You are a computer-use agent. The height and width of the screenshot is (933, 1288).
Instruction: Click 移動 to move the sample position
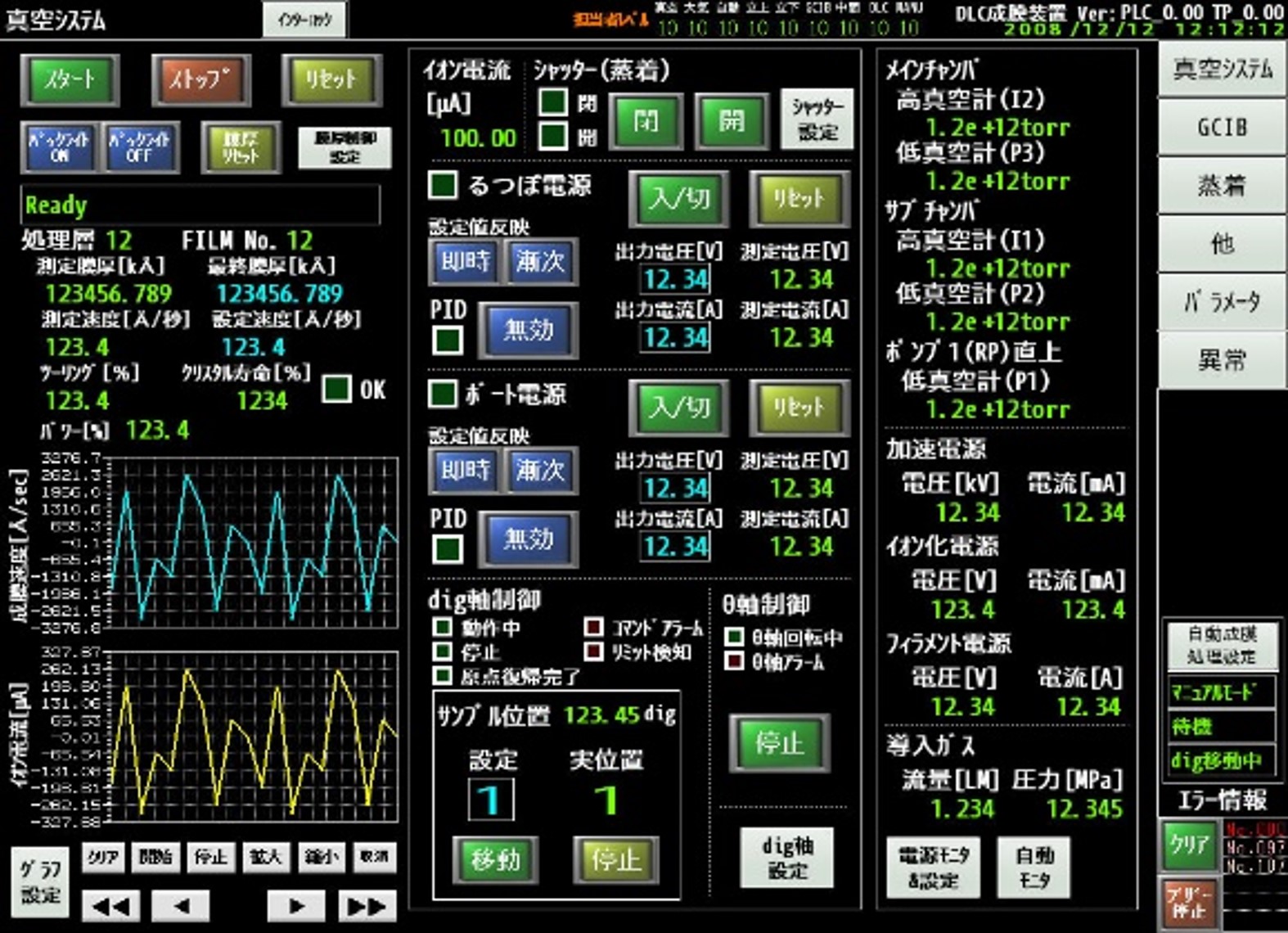coord(495,859)
